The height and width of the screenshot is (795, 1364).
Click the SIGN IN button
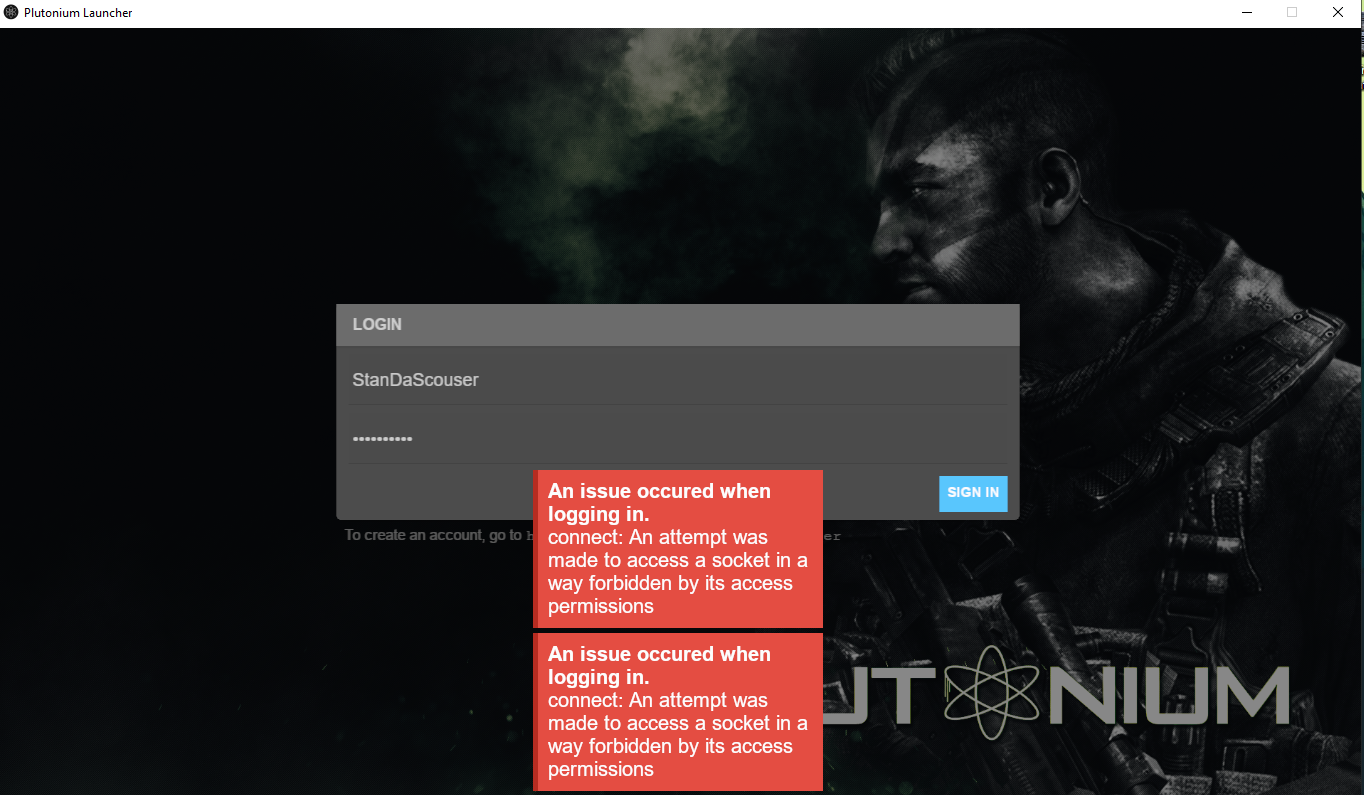973,493
